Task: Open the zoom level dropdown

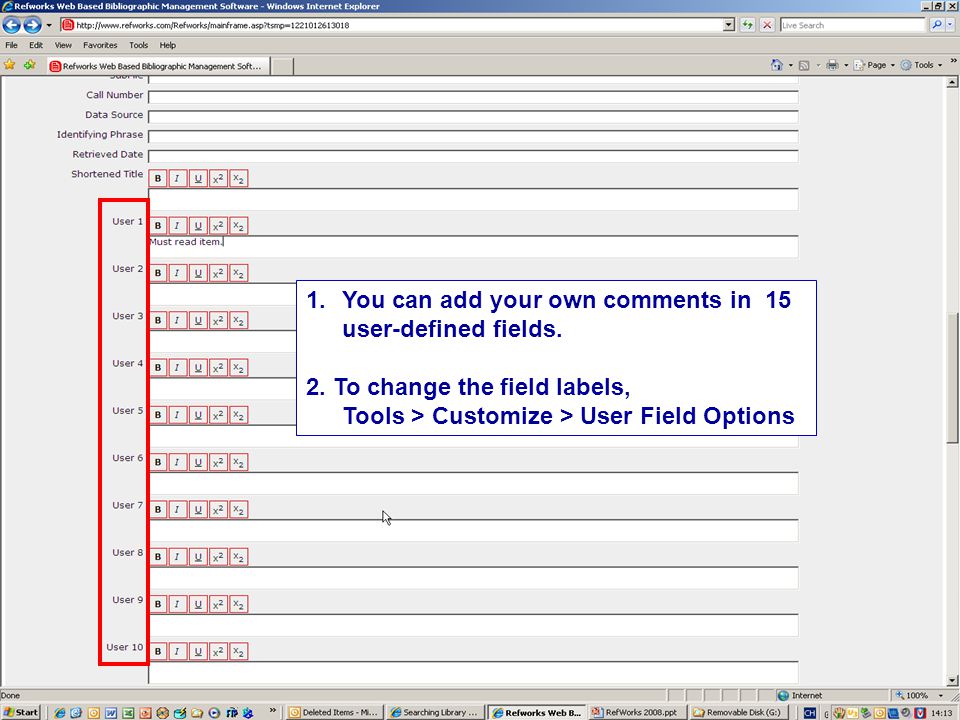Action: [940, 696]
